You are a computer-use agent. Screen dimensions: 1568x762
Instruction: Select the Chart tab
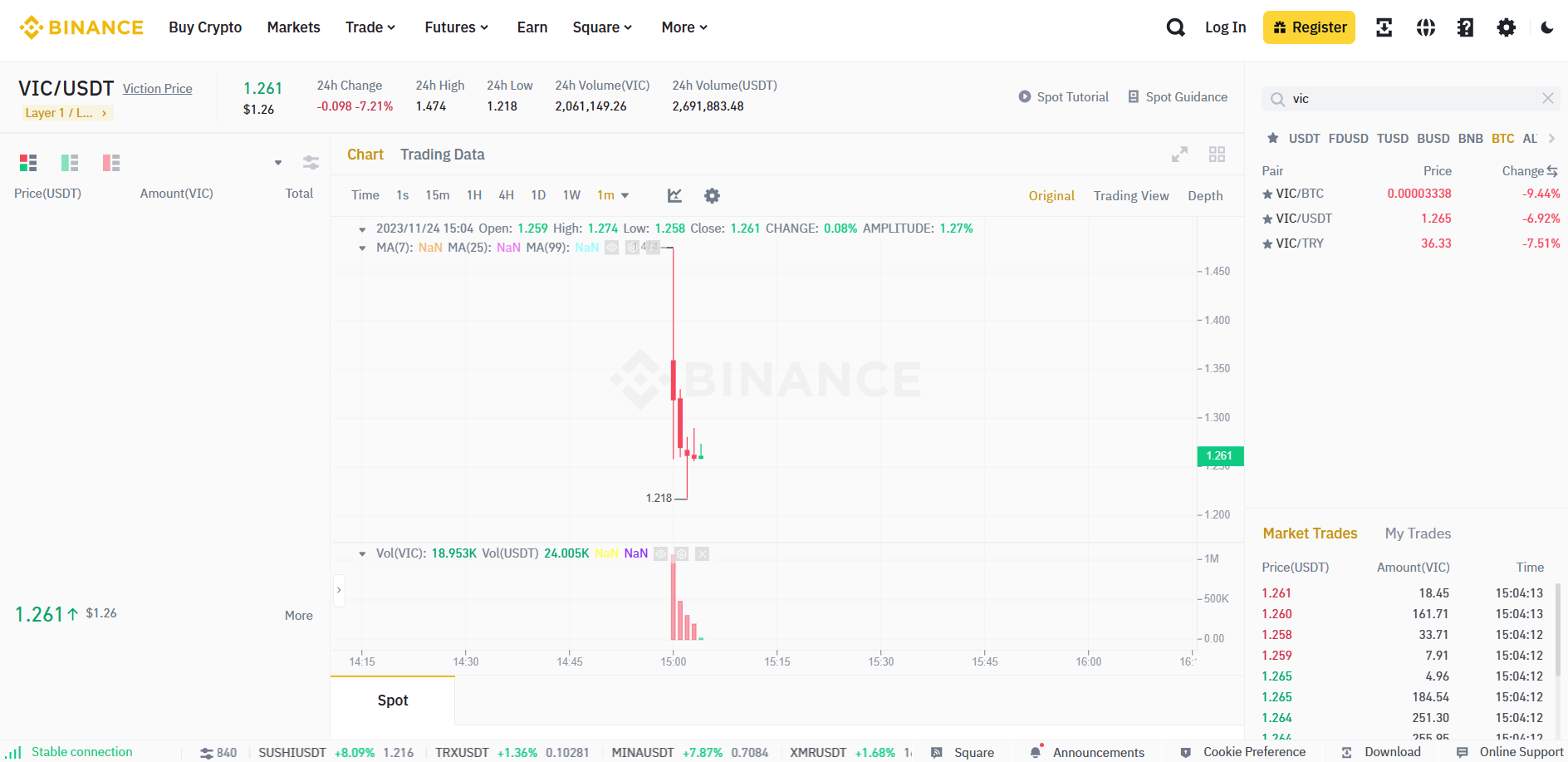(x=365, y=155)
